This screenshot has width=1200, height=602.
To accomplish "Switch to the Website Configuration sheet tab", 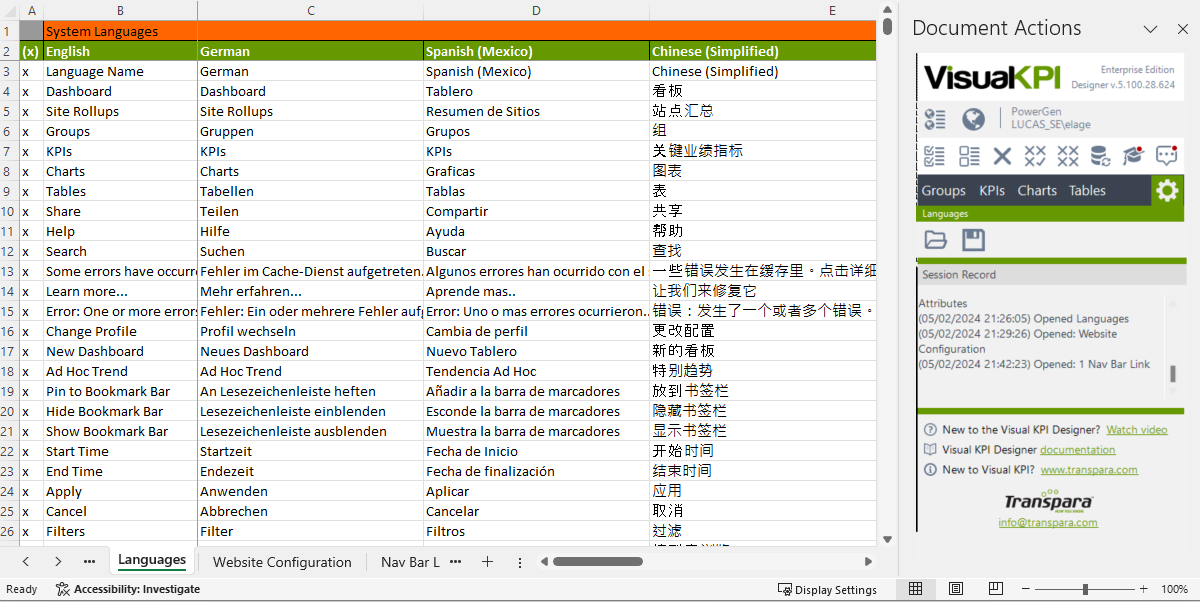I will click(282, 562).
